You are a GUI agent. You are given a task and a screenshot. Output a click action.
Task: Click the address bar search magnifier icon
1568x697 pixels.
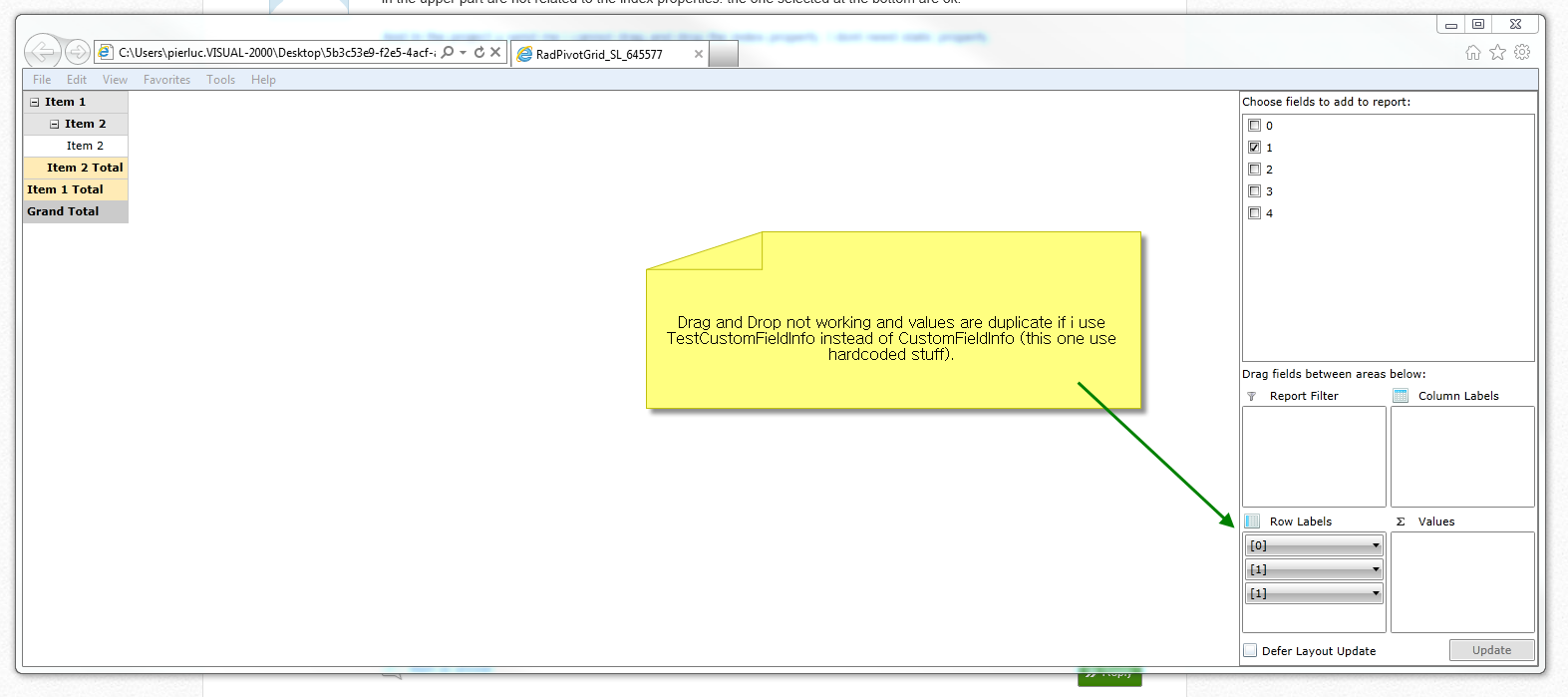(448, 52)
